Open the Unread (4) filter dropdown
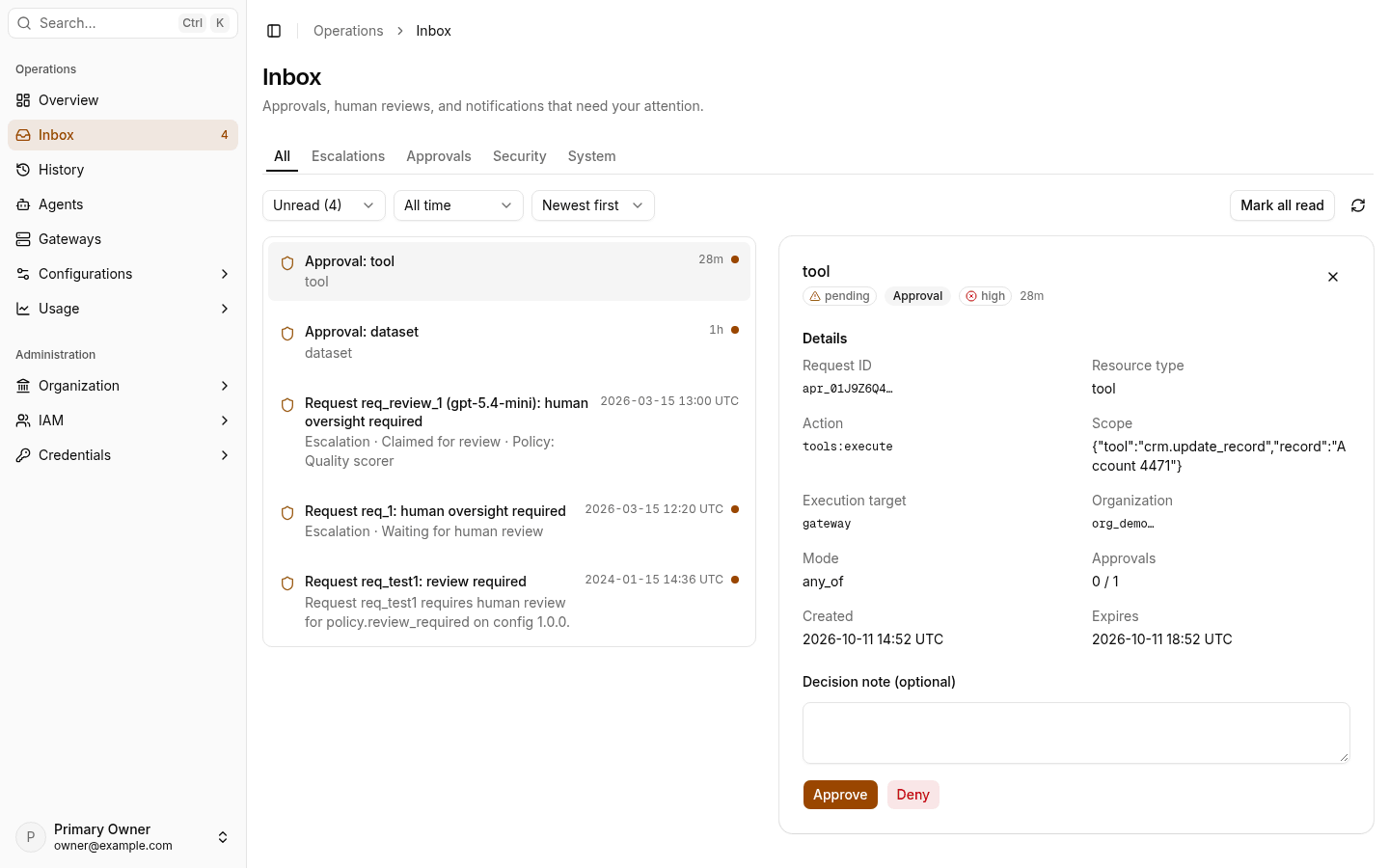 (324, 205)
